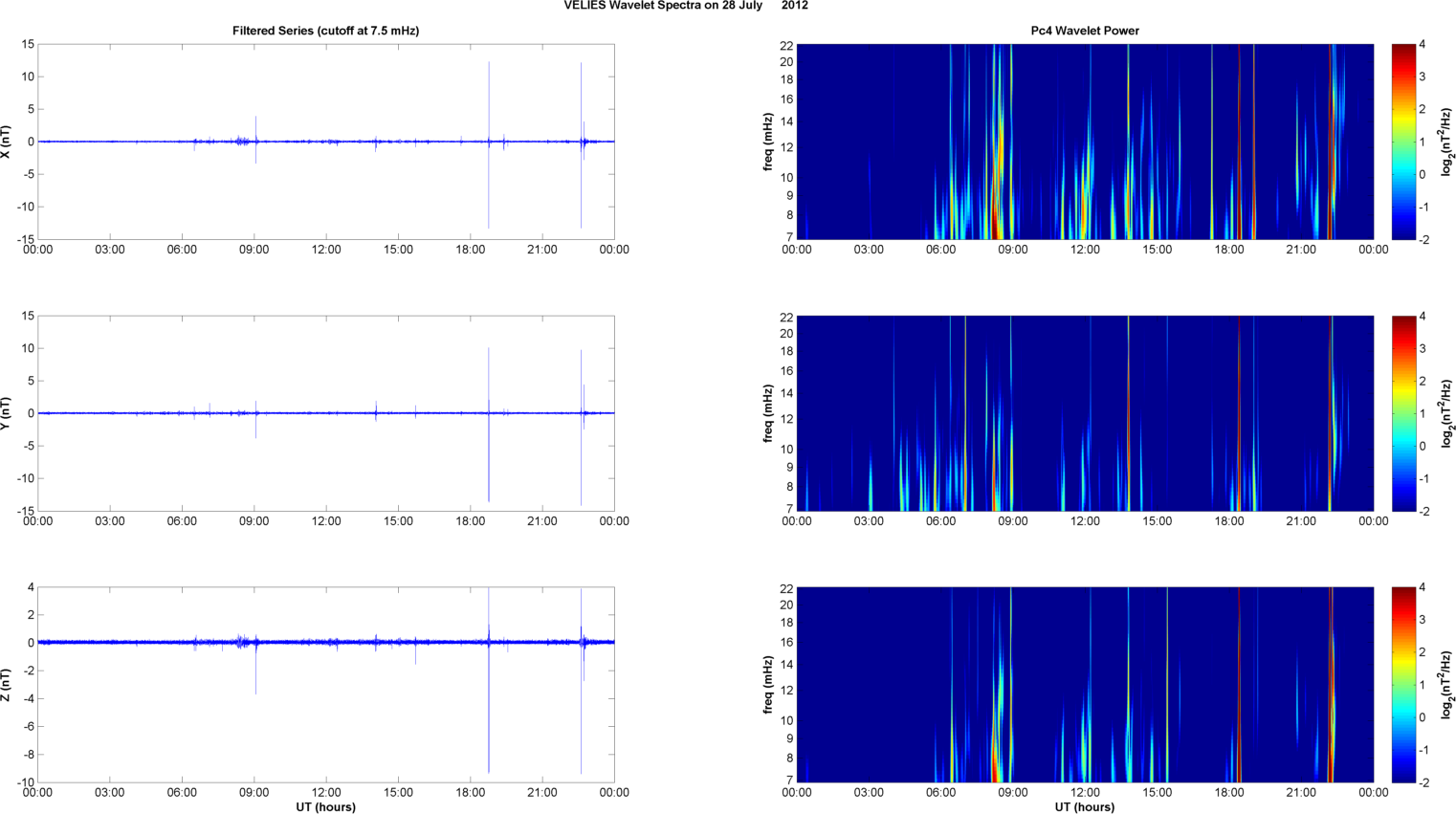Click the 15:00 tick under Z time series
Image resolution: width=1456 pixels, height=814 pixels.
coord(398,793)
